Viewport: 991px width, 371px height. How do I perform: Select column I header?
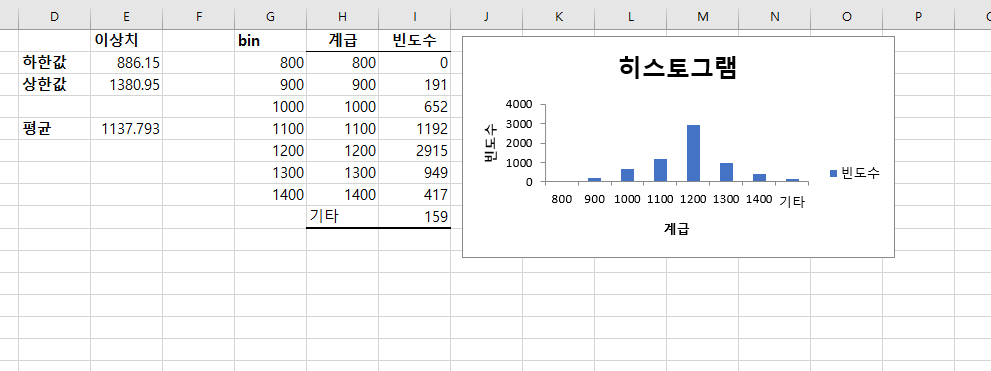pyautogui.click(x=415, y=17)
